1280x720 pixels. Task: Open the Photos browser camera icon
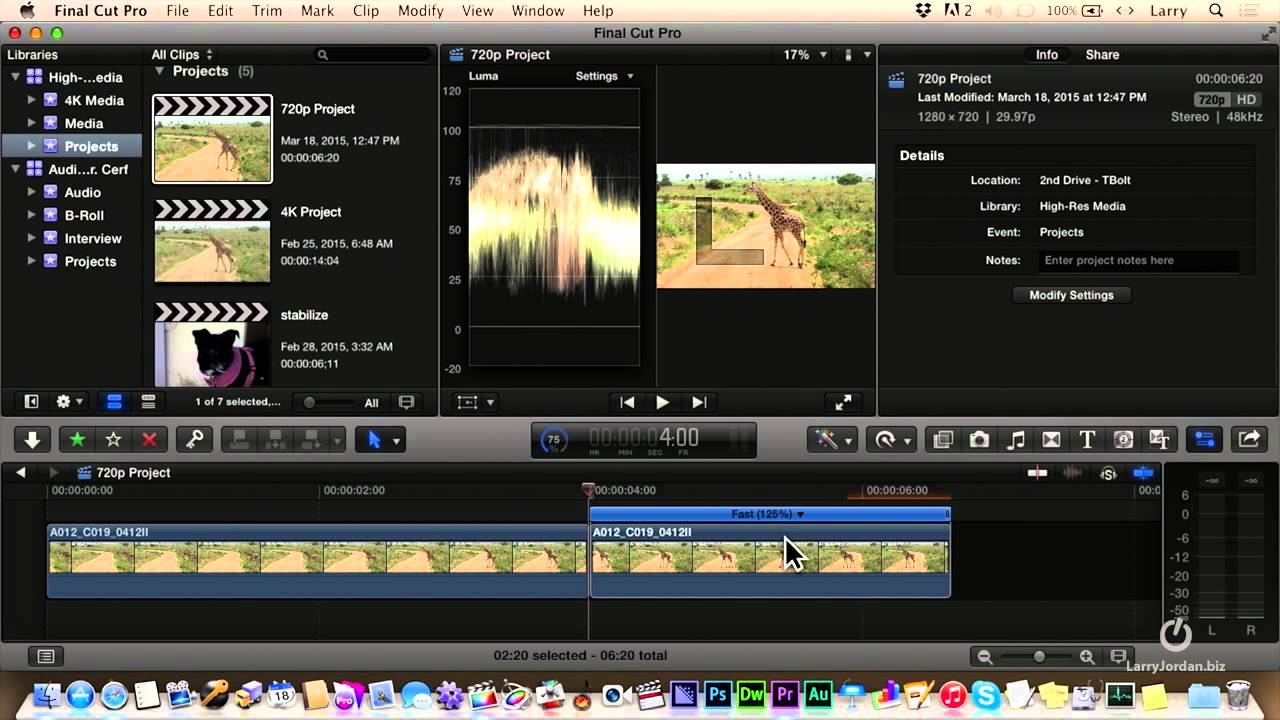979,439
